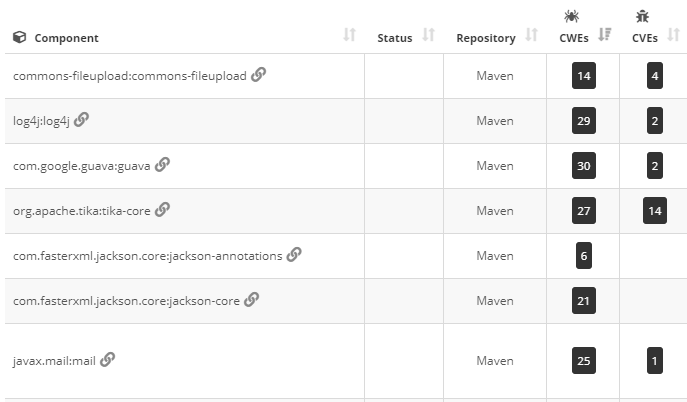Viewport: 687px width, 402px height.
Task: Open javax.mail:mail link icon
Action: click(107, 360)
